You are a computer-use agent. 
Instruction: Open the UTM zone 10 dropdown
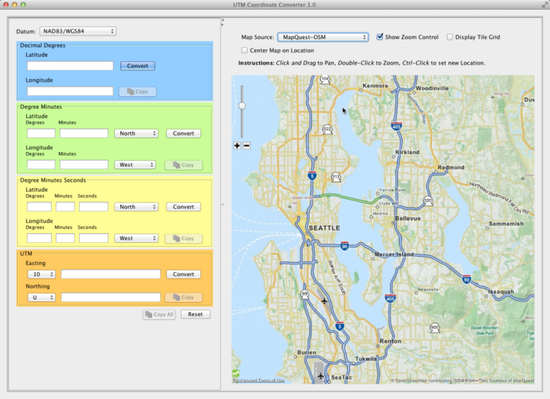tap(41, 274)
